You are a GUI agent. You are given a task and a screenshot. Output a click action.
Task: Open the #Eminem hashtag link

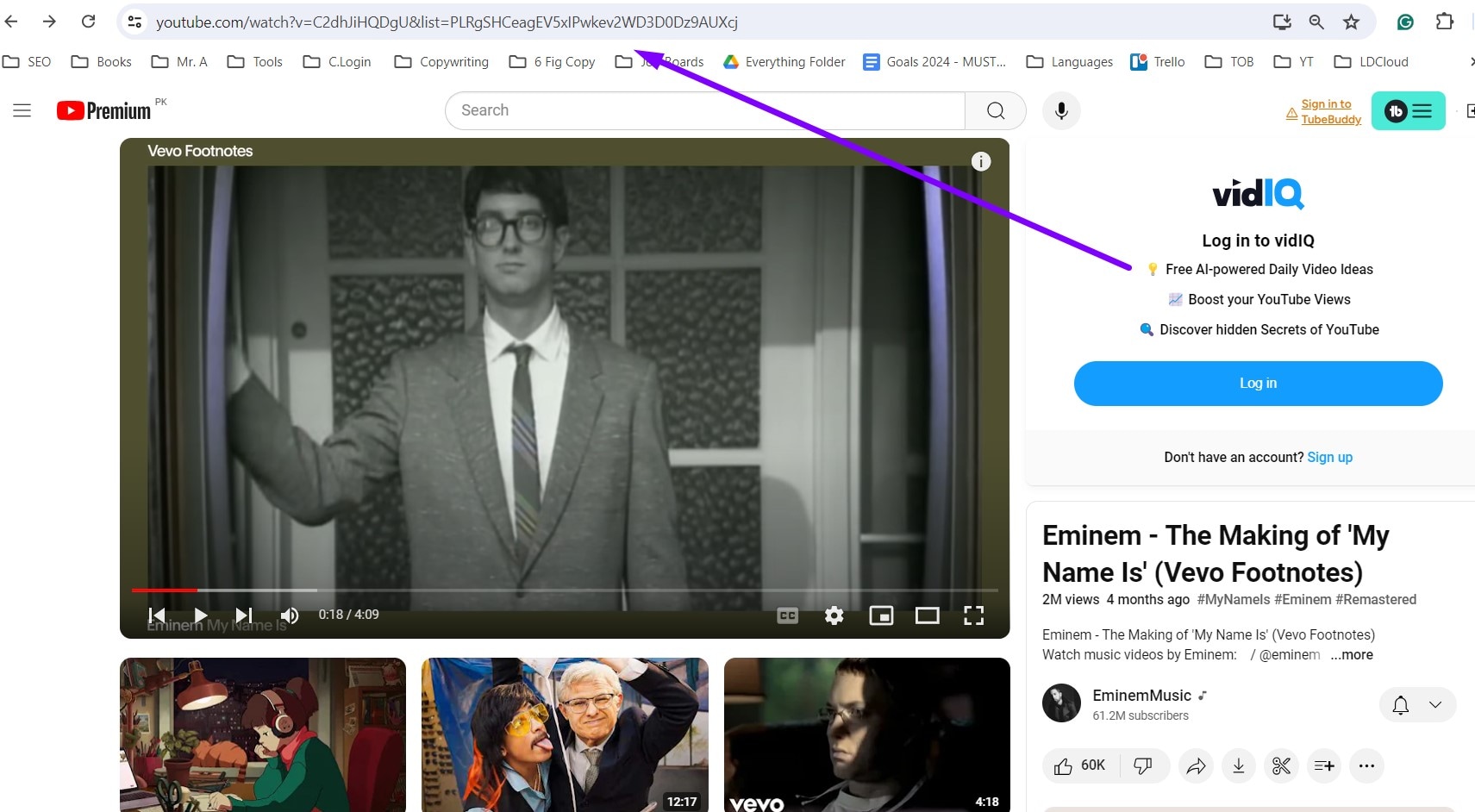click(x=1303, y=600)
